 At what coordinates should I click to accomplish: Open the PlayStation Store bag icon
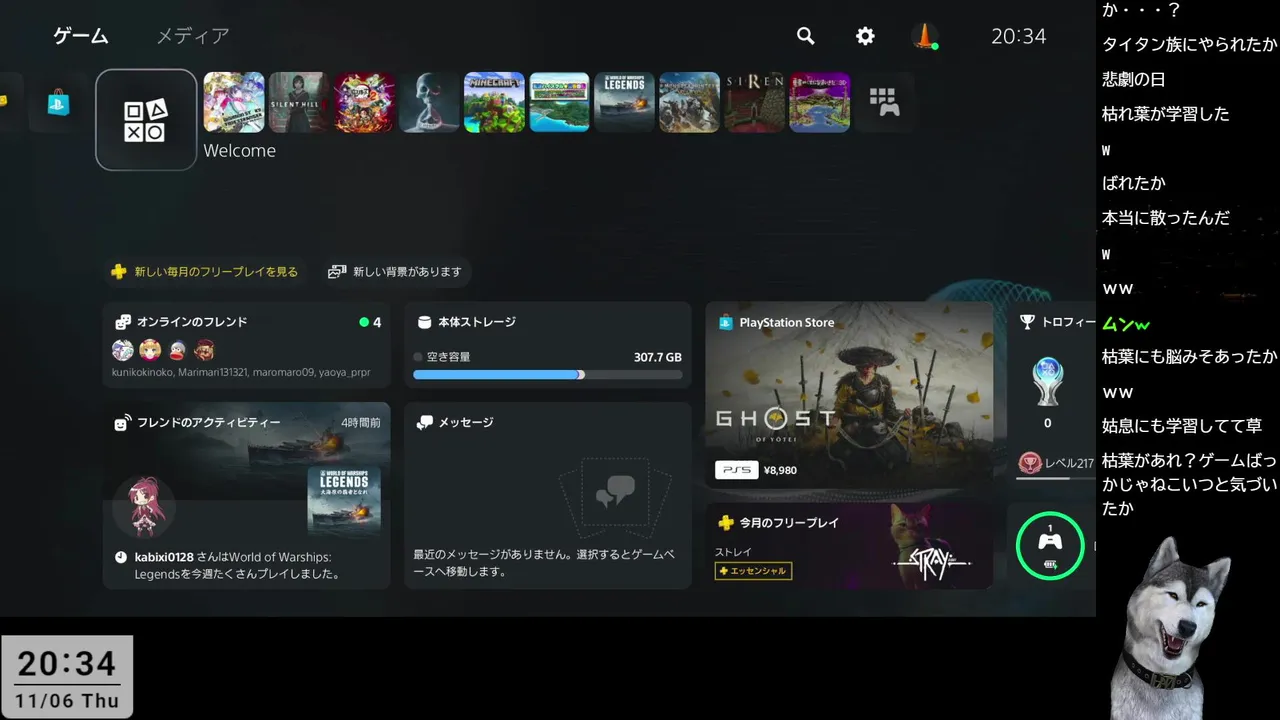(x=58, y=102)
